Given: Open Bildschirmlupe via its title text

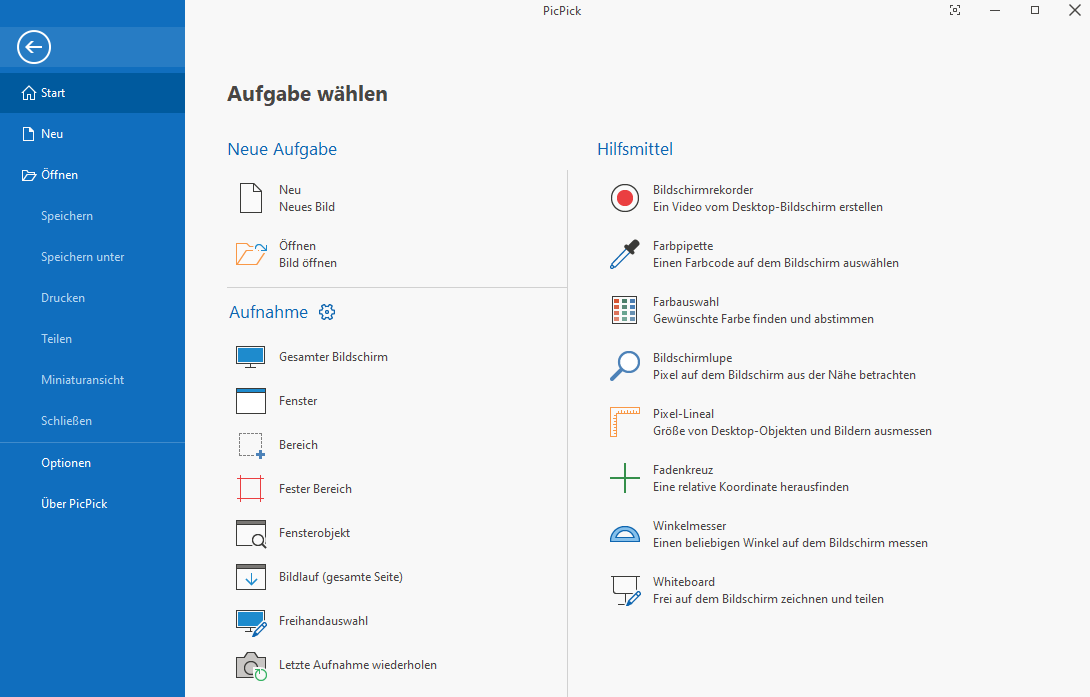Looking at the screenshot, I should [x=692, y=358].
